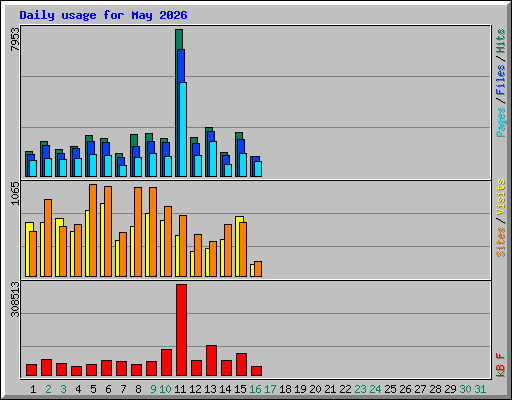512x400 pixels.
Task: Click the day 15 label on x-axis
Action: [240, 389]
